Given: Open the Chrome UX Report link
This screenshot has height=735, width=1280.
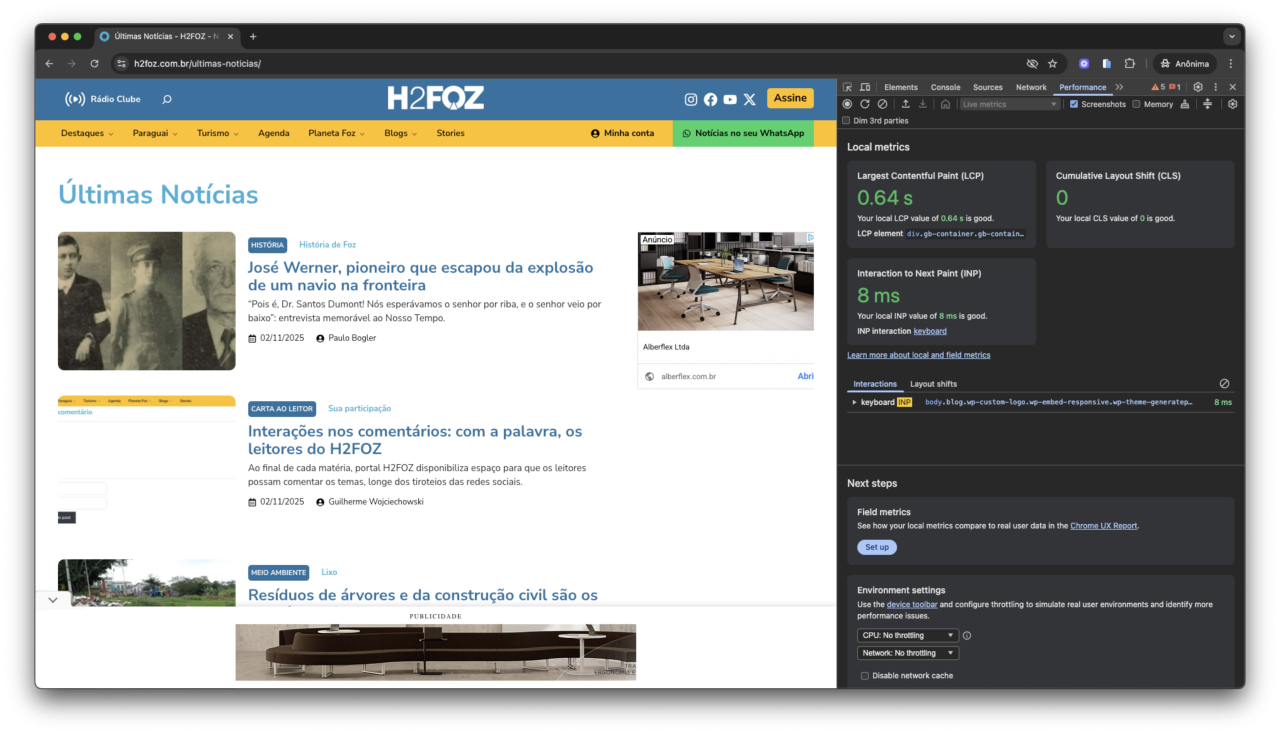Looking at the screenshot, I should pyautogui.click(x=1103, y=525).
